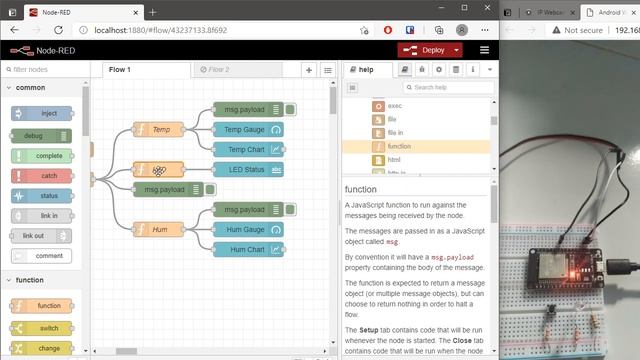Select the file in entry in help list
Image resolution: width=640 pixels, height=360 pixels.
[416, 133]
